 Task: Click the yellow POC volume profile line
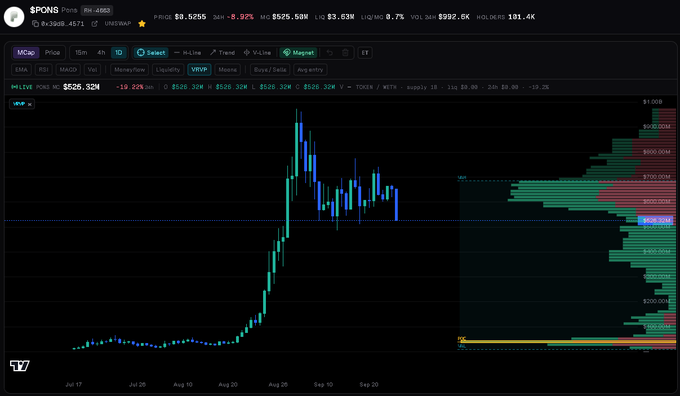567,342
